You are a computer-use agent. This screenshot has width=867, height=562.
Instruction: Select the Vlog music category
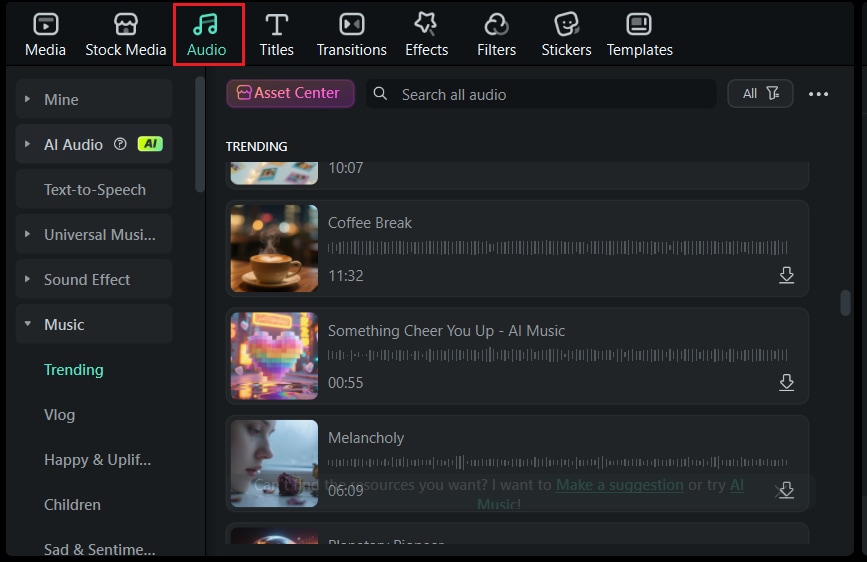59,415
